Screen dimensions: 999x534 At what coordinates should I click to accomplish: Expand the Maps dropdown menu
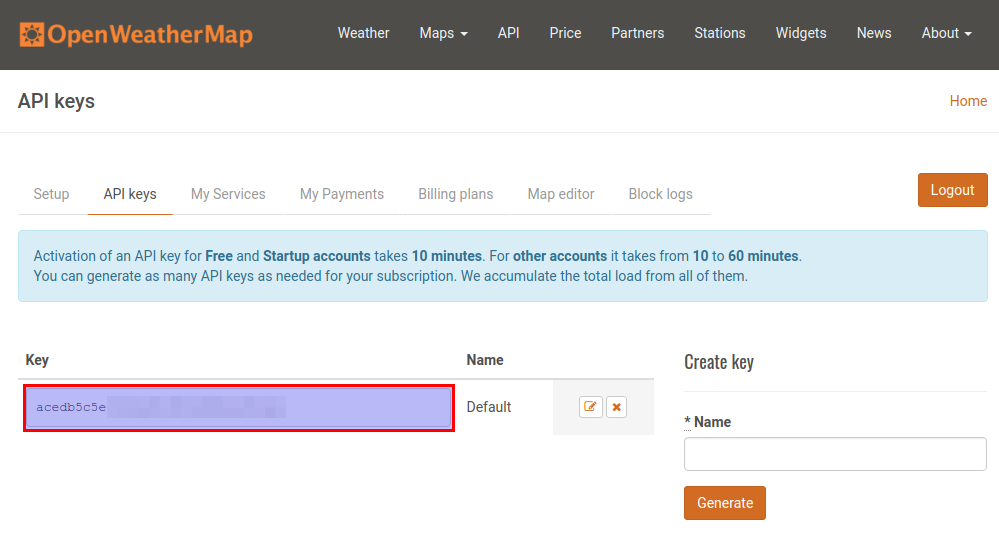point(443,33)
